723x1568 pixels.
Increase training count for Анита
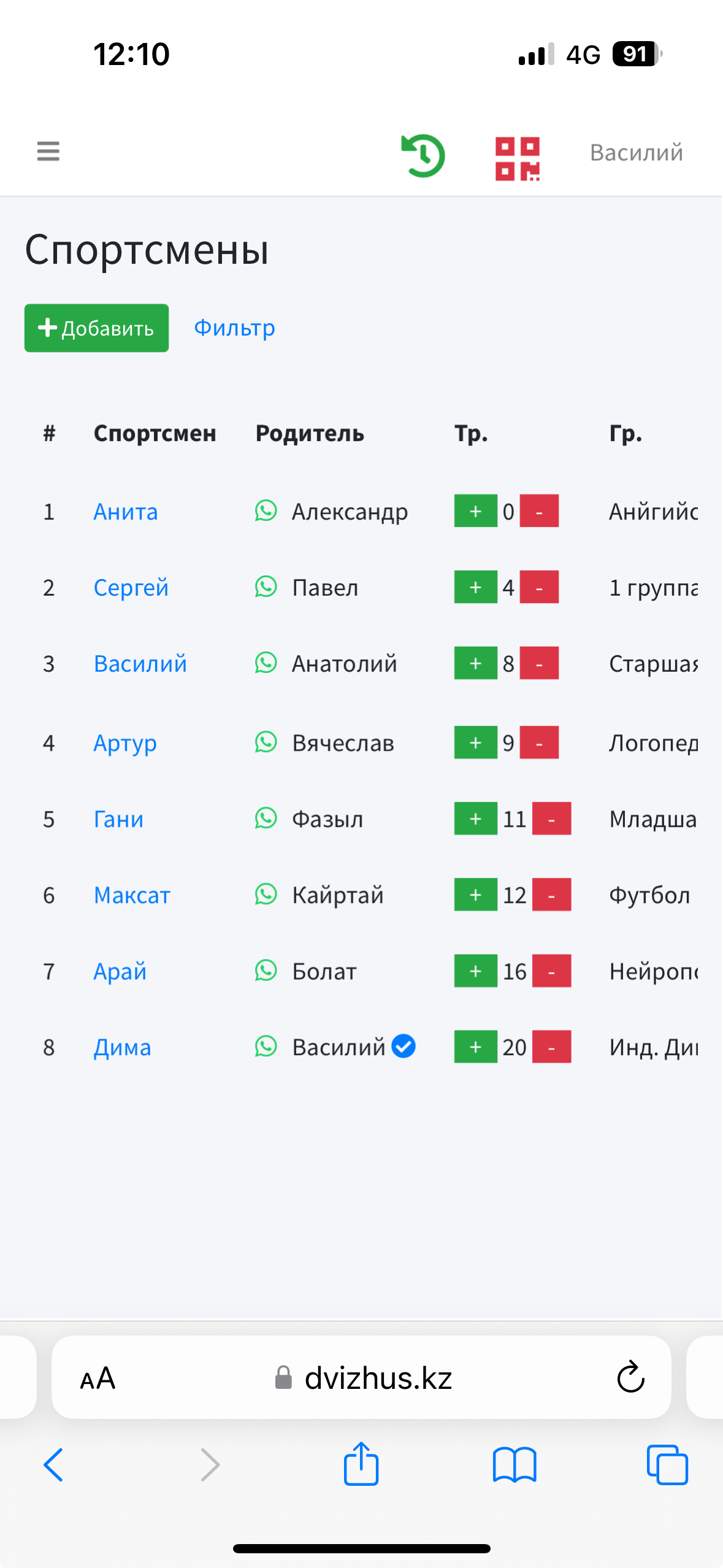[475, 510]
